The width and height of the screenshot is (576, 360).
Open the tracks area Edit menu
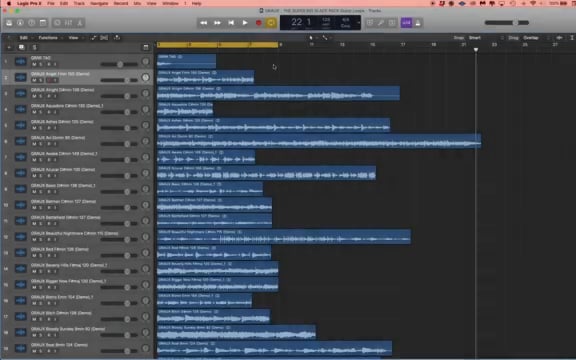[25, 37]
